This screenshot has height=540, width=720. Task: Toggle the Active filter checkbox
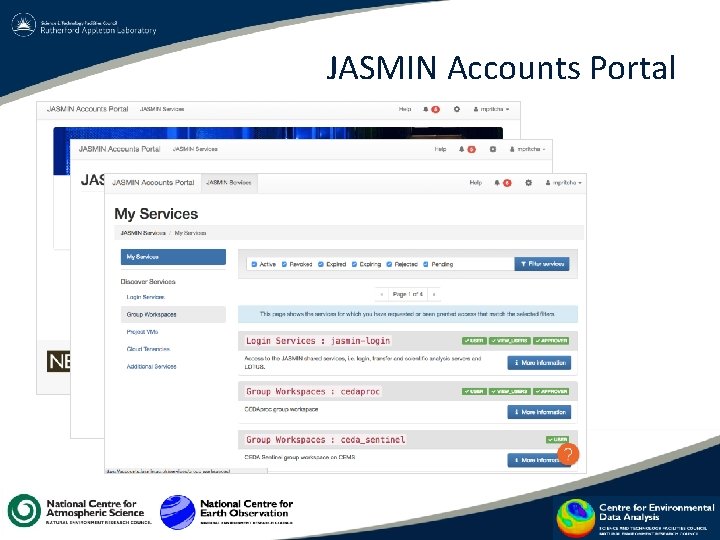coord(254,264)
